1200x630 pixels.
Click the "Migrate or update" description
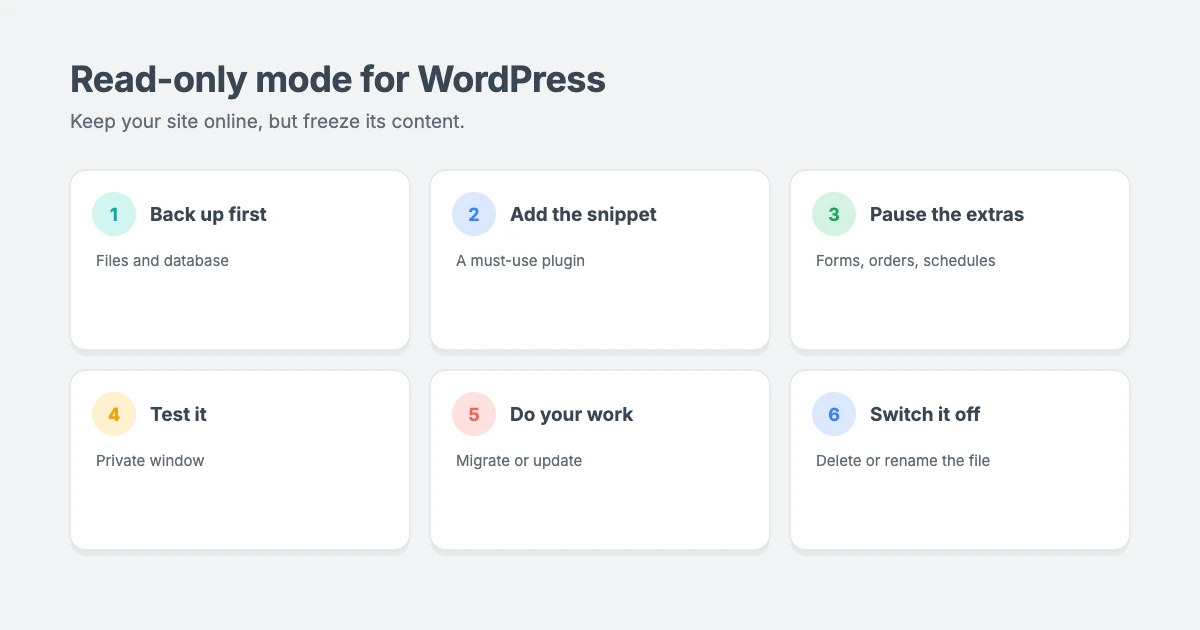point(519,461)
